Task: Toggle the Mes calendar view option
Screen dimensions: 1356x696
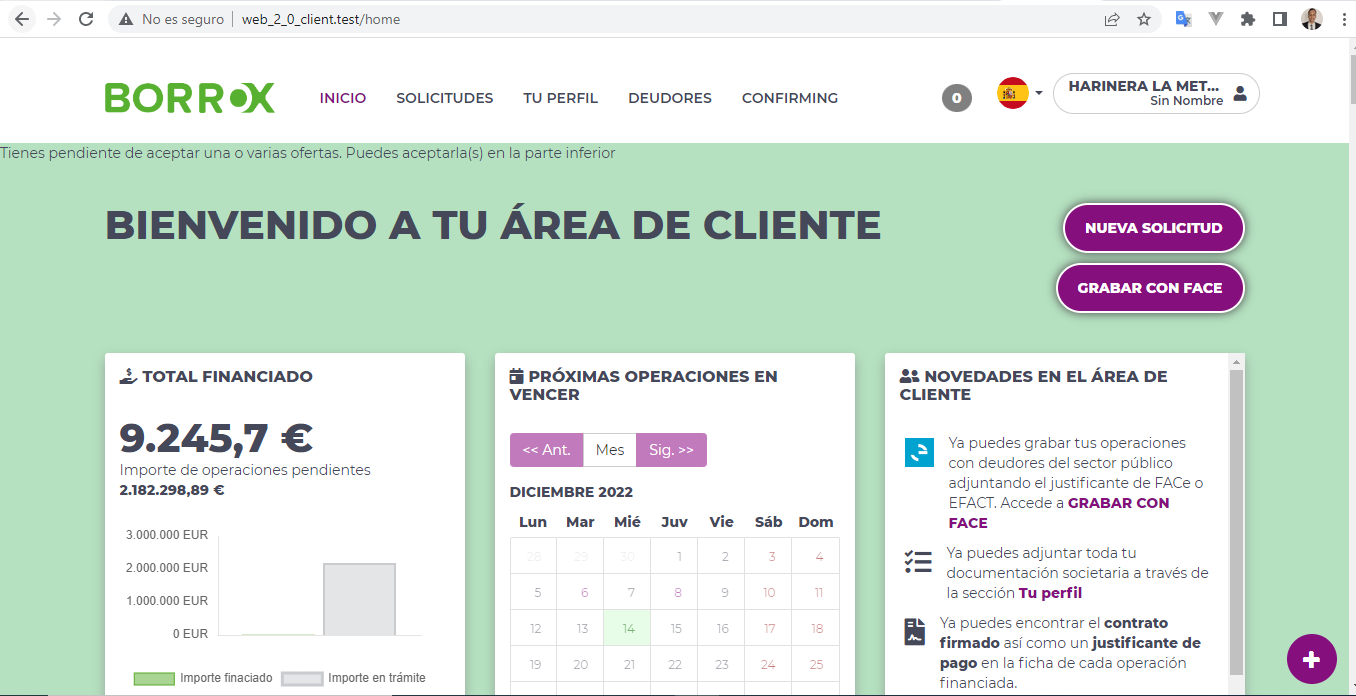Action: 610,449
